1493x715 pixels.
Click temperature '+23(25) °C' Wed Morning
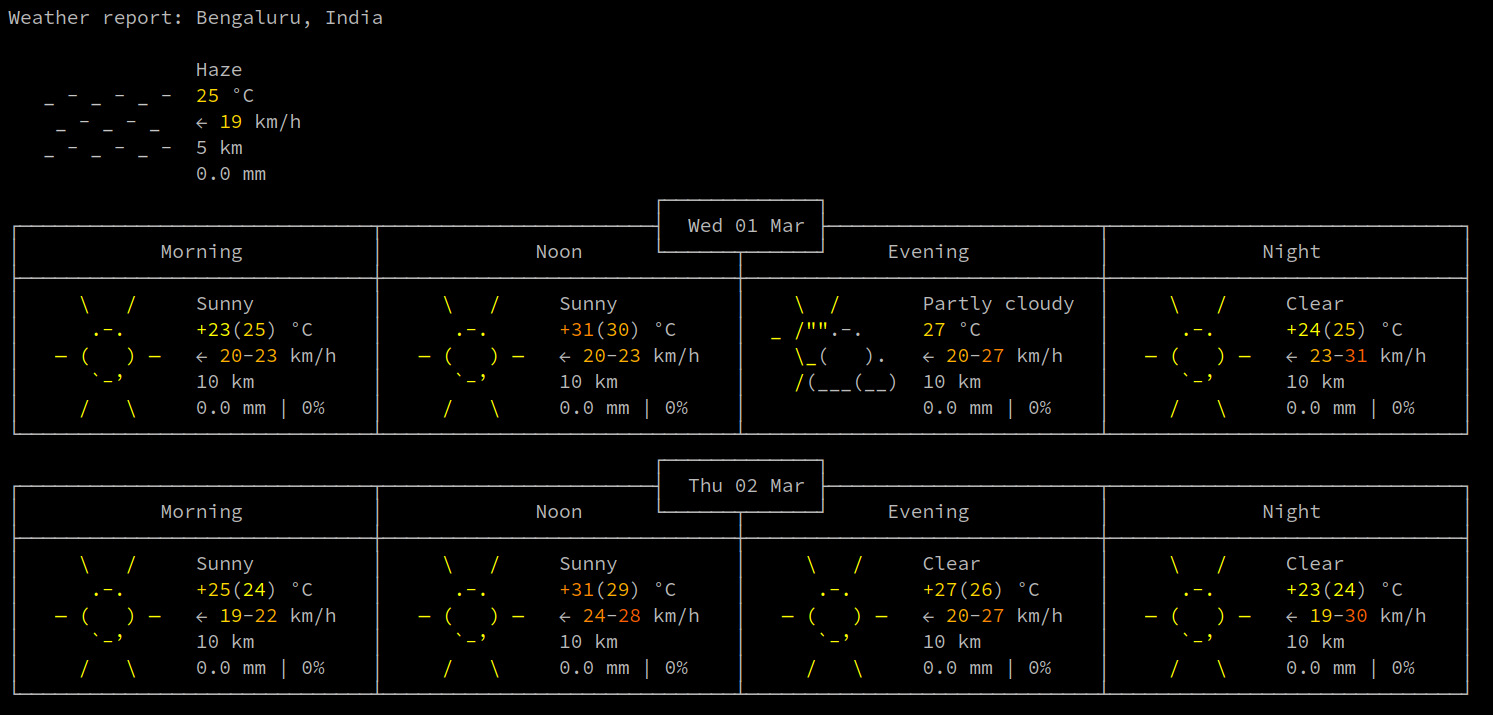254,330
